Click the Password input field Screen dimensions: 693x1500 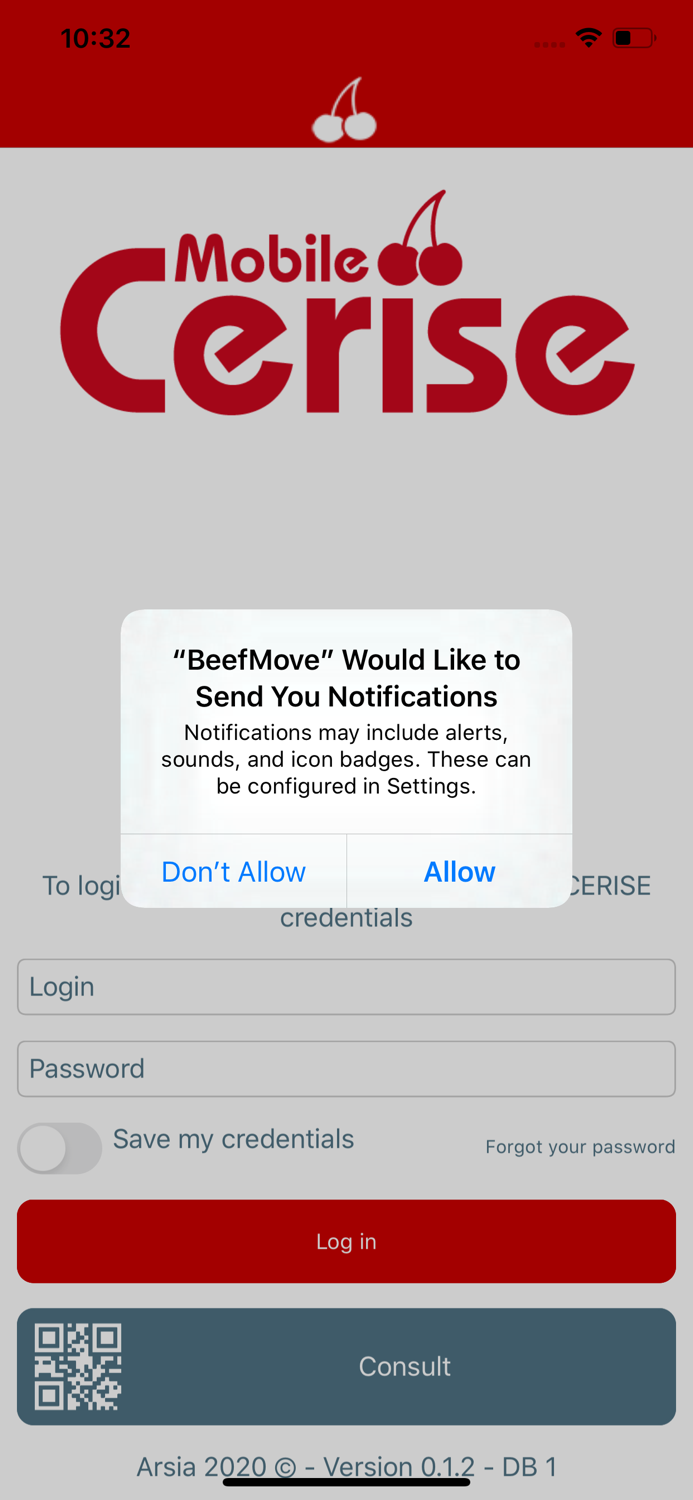[x=345, y=1069]
